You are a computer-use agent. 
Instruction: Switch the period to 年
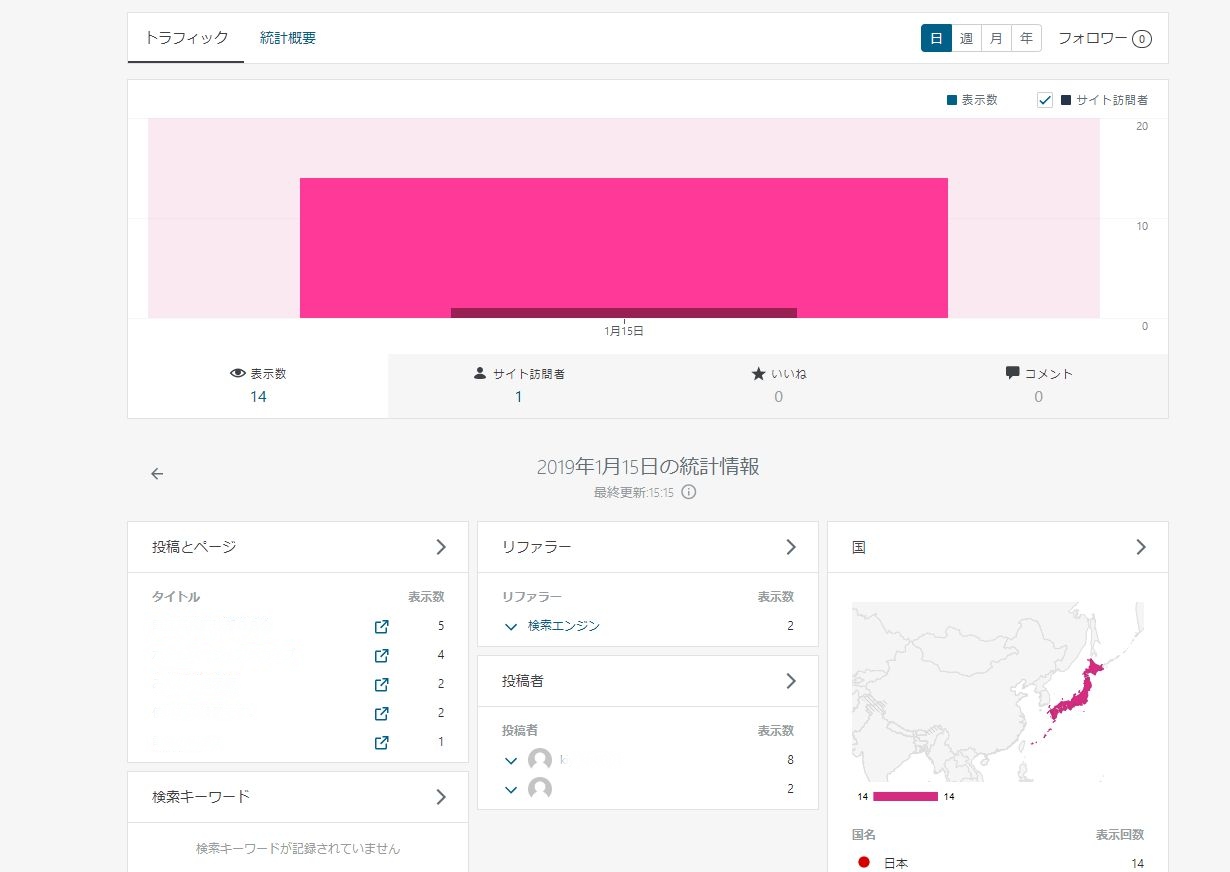[x=1026, y=39]
